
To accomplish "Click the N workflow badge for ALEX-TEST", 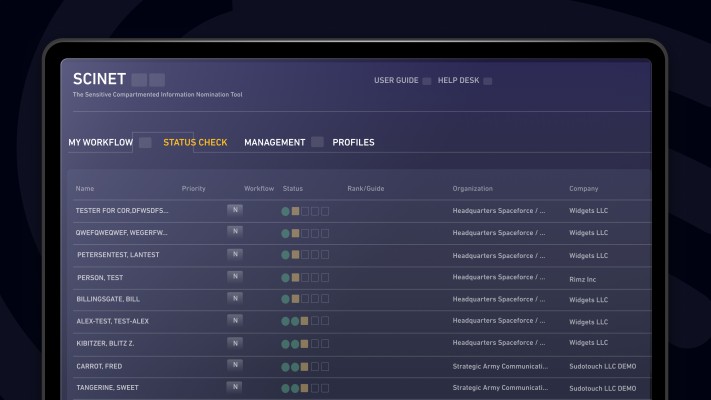I will [235, 320].
